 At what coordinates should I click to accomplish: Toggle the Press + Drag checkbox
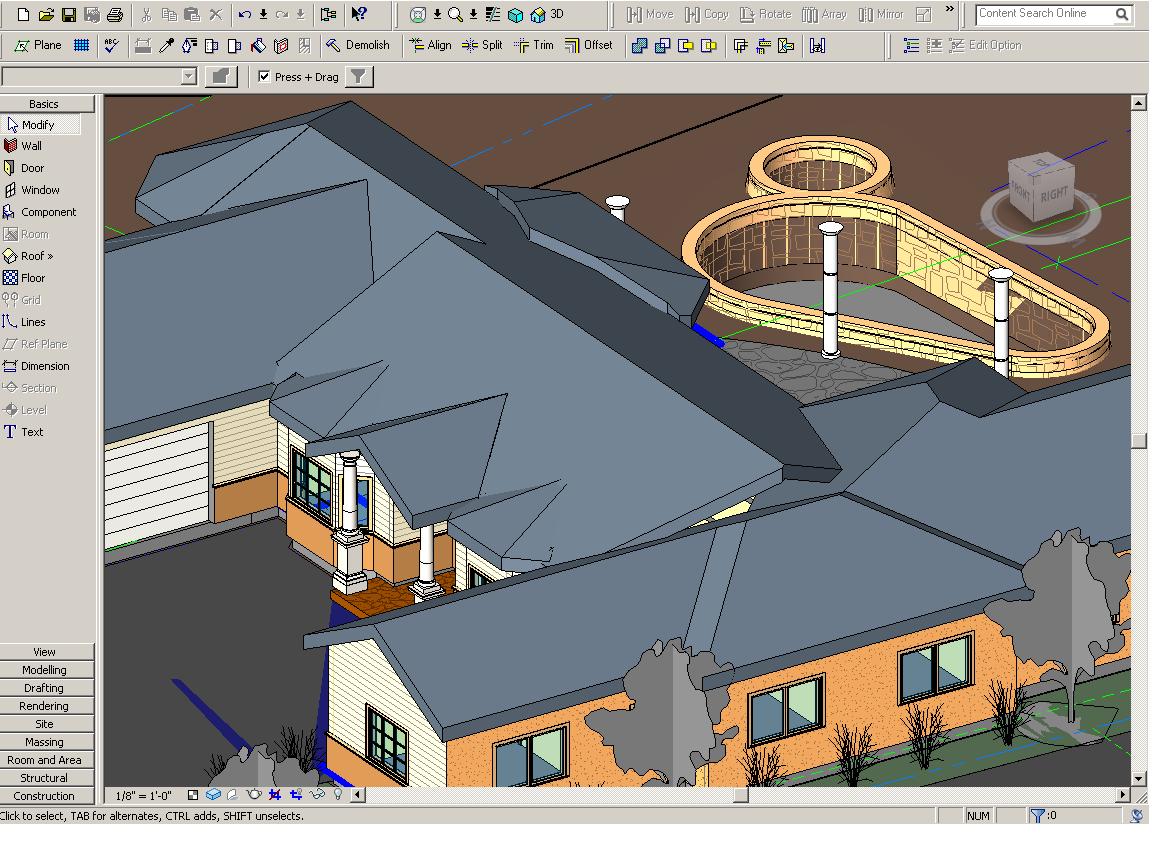point(264,76)
